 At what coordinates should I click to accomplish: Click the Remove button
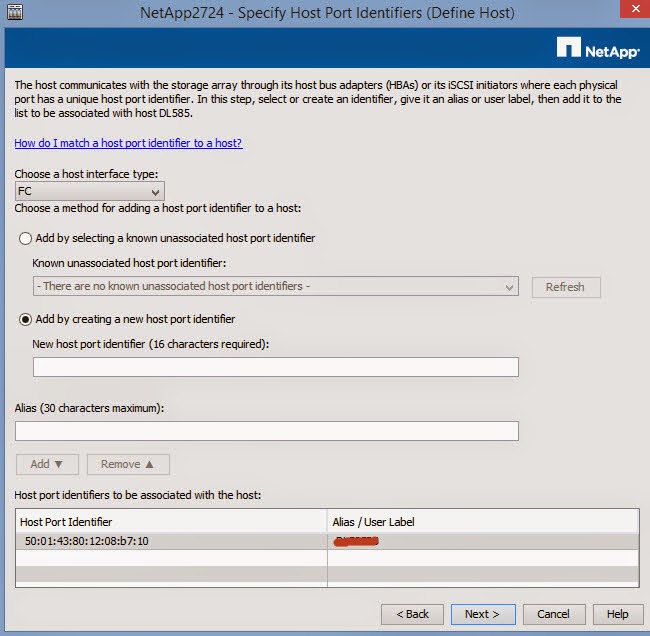[x=128, y=464]
